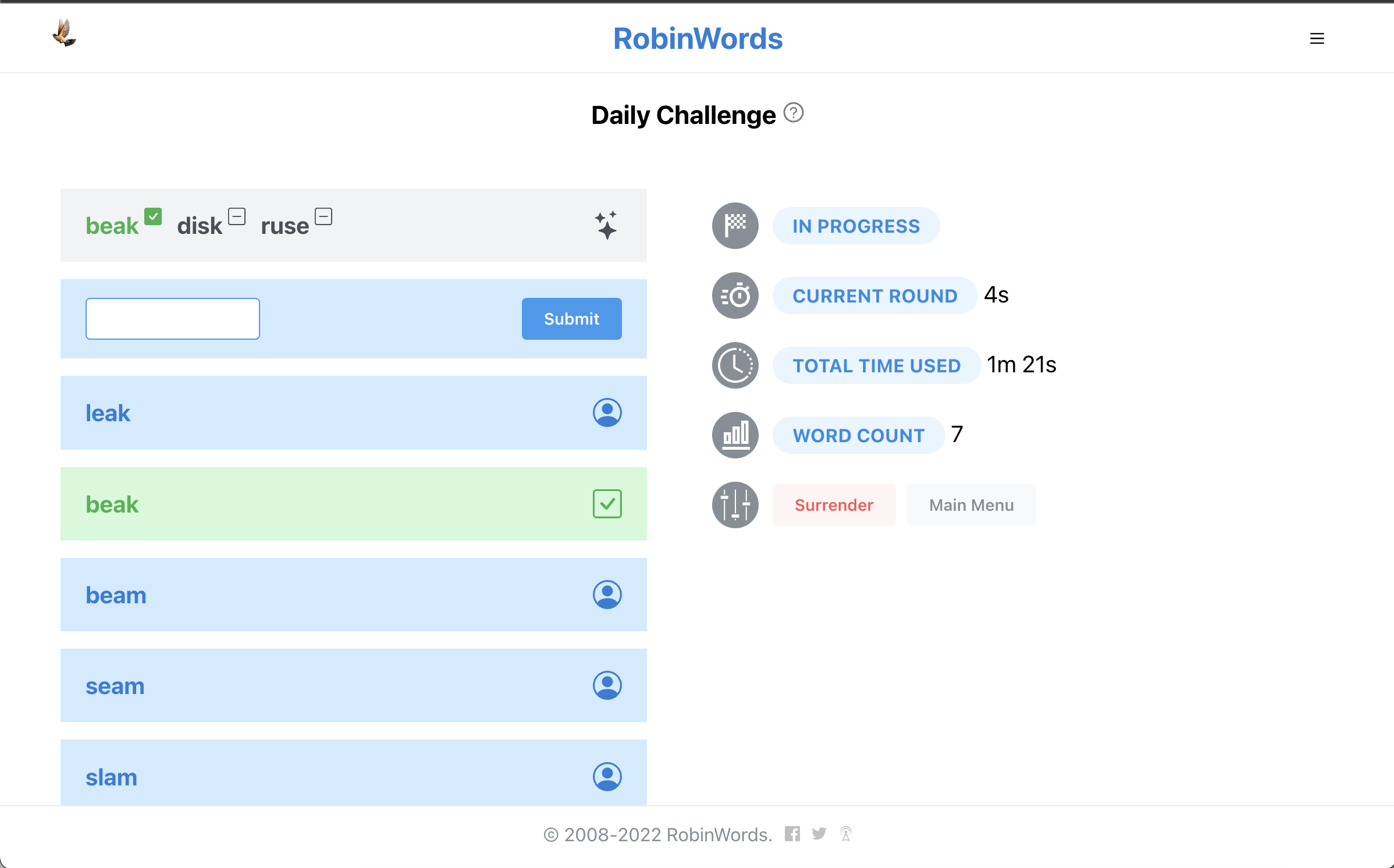The width and height of the screenshot is (1394, 868).
Task: Click the sliders settings icon
Action: coord(735,505)
